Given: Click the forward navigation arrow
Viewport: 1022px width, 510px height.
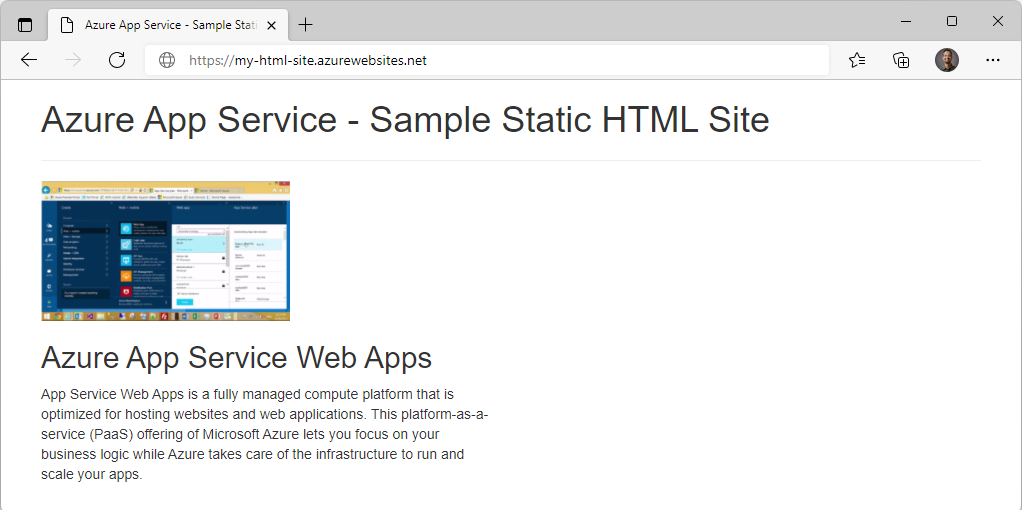Looking at the screenshot, I should 73,60.
